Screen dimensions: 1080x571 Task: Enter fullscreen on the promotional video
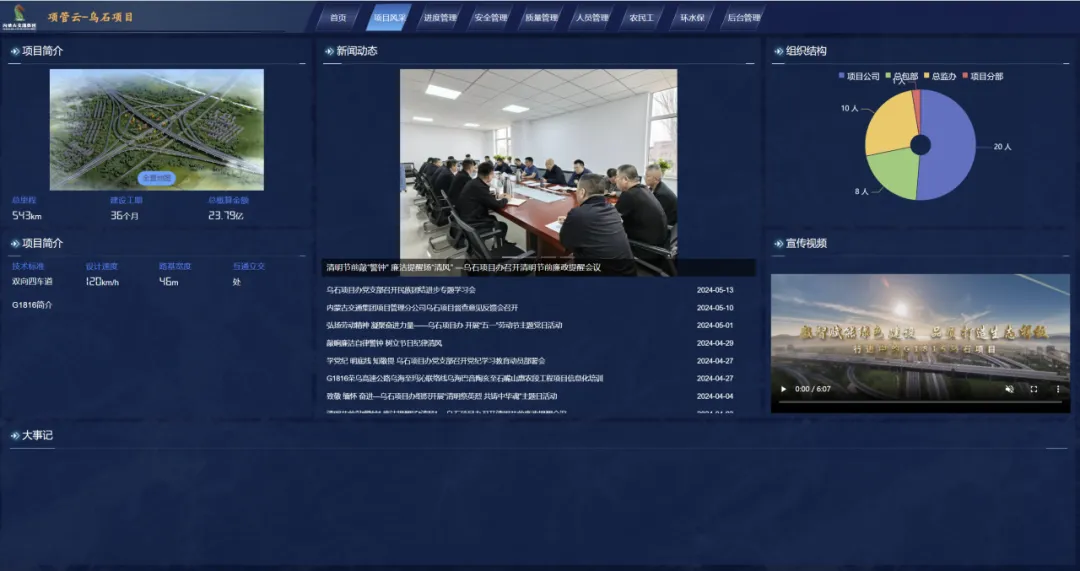pyautogui.click(x=1034, y=389)
